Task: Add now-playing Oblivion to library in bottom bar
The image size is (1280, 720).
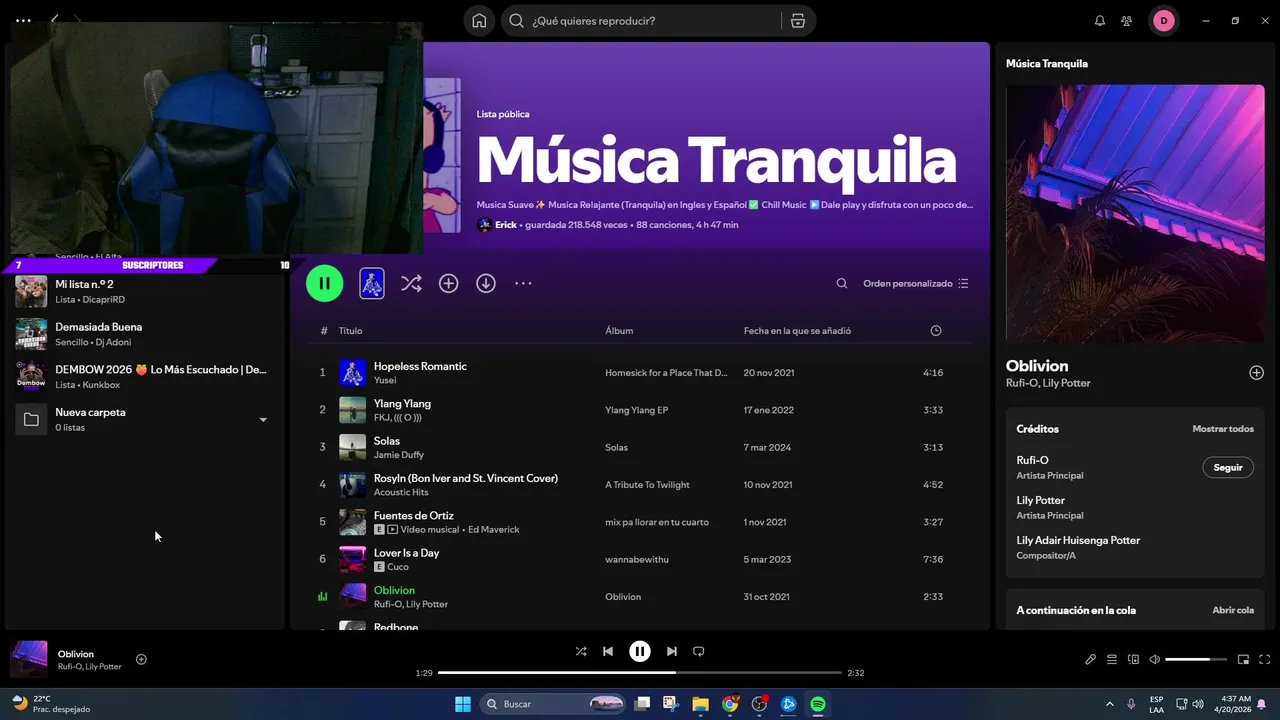Action: coord(141,659)
